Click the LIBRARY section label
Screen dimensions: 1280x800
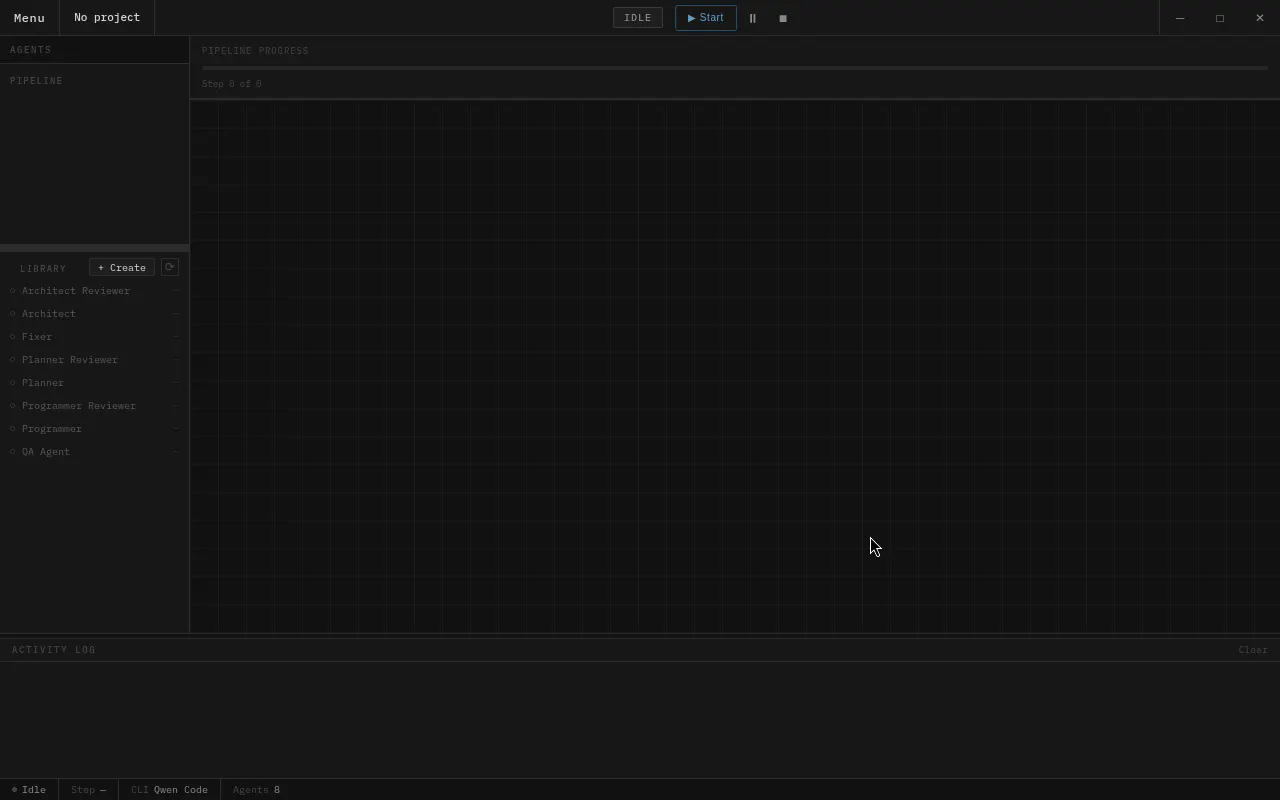[43, 269]
